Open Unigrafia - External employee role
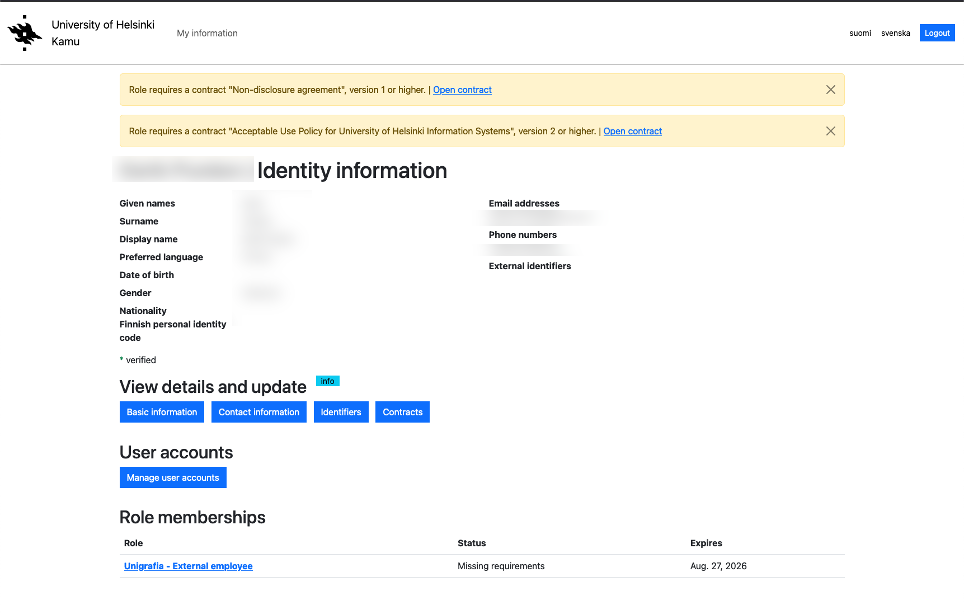 188,566
